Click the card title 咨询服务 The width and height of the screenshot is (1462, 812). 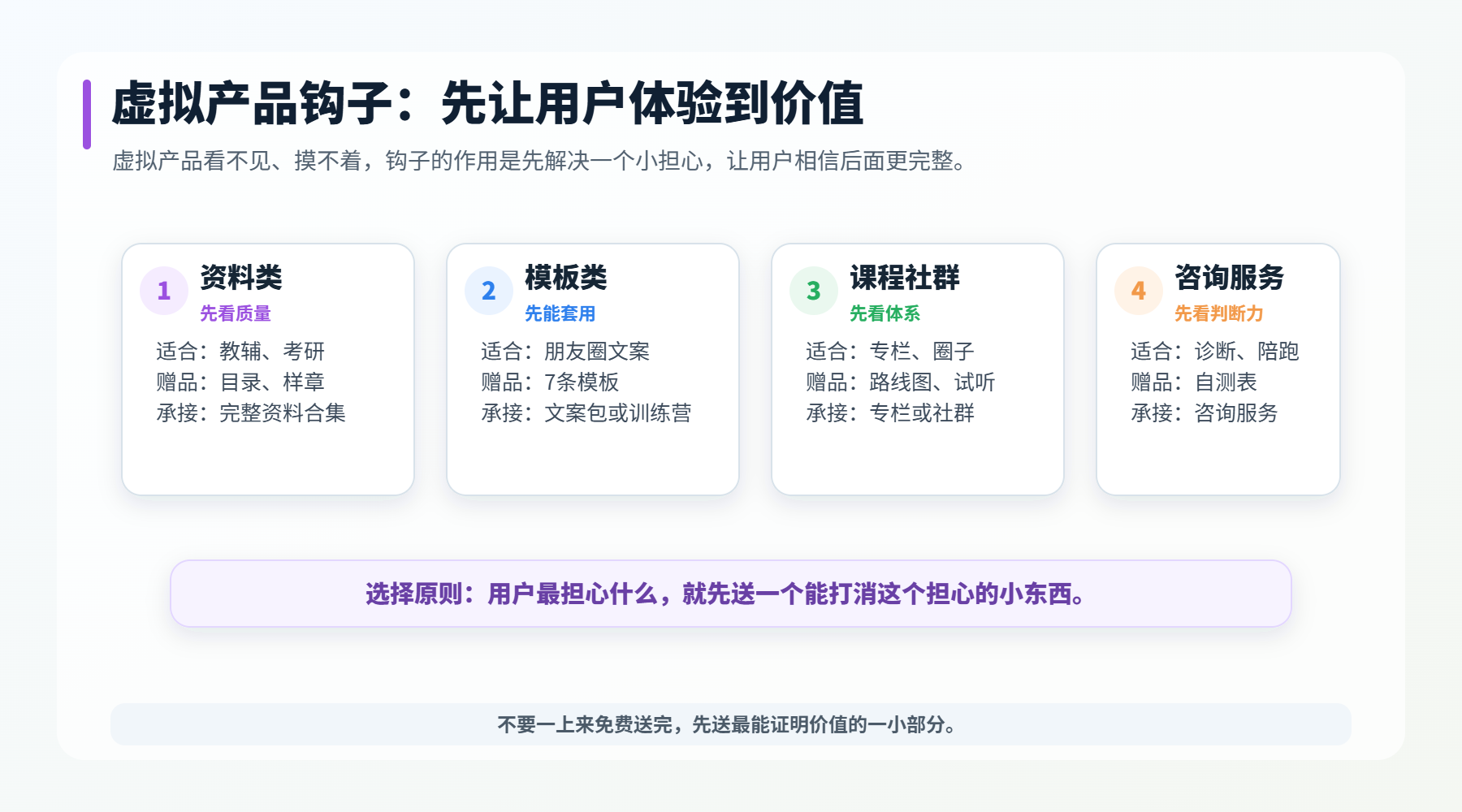pyautogui.click(x=1230, y=278)
